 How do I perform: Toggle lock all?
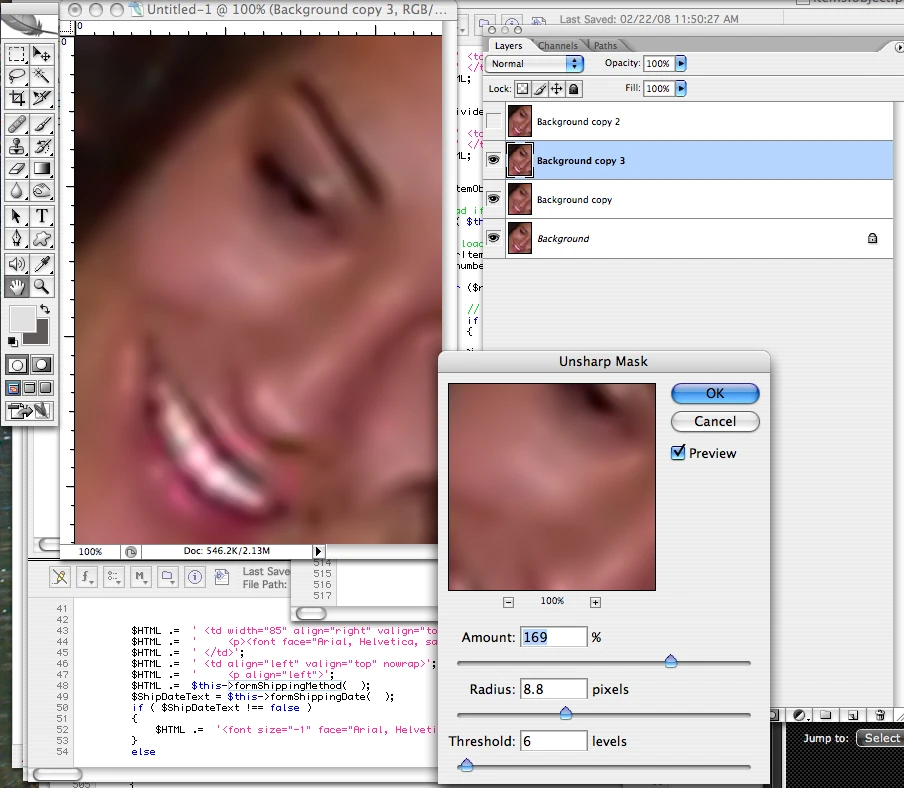[574, 88]
